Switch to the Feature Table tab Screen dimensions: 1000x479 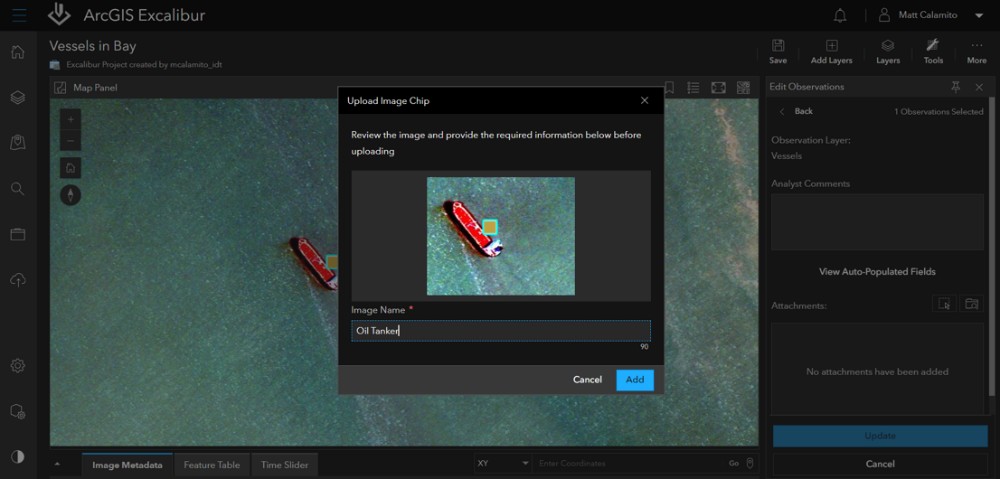[x=212, y=465]
